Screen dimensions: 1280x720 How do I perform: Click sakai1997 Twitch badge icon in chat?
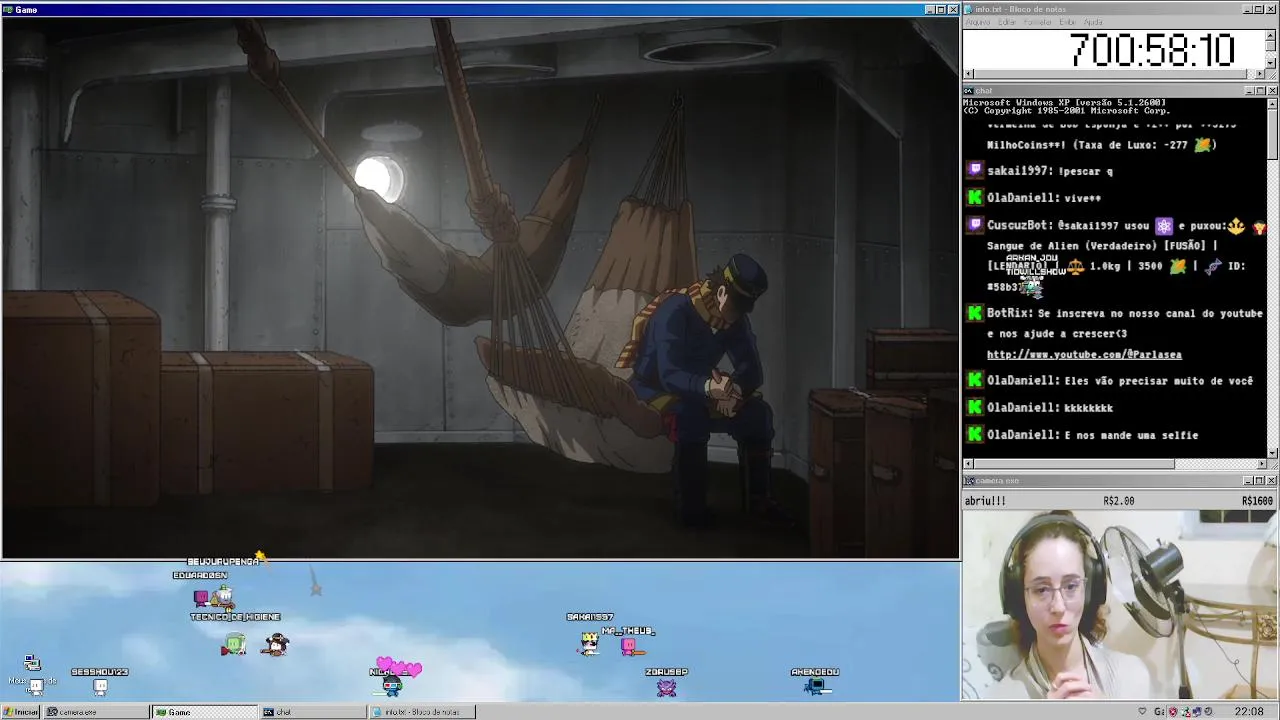[x=975, y=171]
